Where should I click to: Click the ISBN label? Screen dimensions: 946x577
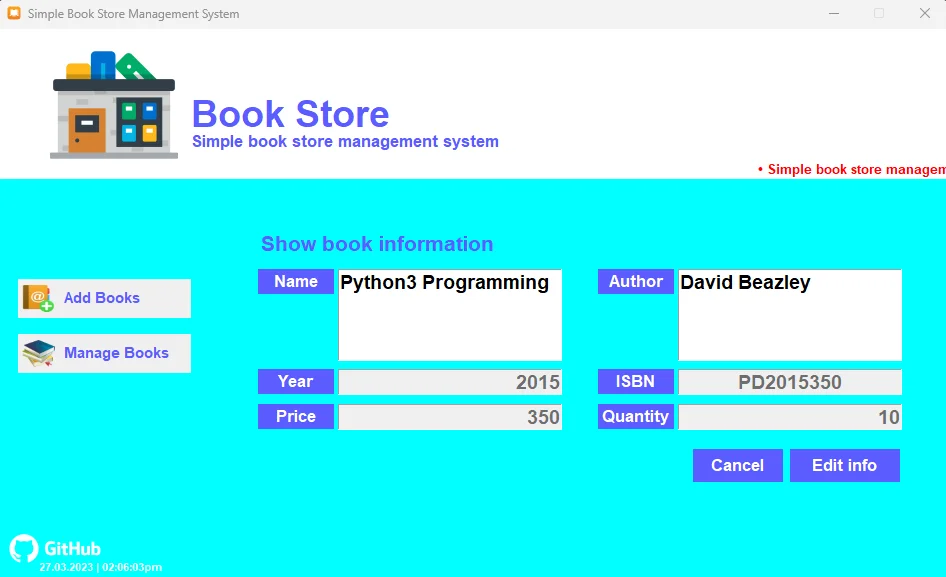(x=635, y=381)
